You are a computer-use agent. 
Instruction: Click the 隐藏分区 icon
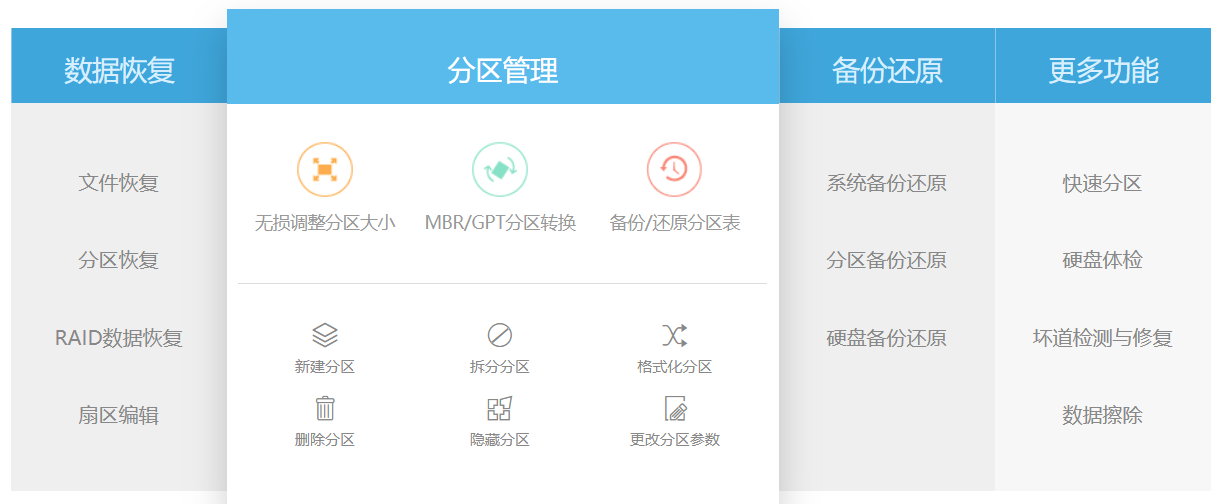[500, 408]
